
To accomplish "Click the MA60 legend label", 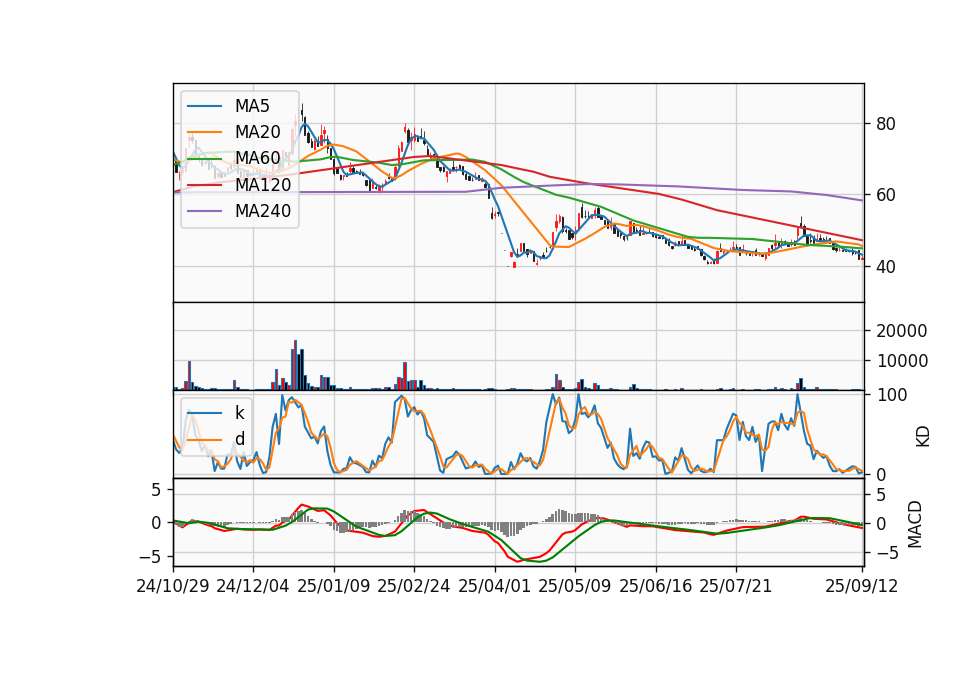I will point(257,158).
